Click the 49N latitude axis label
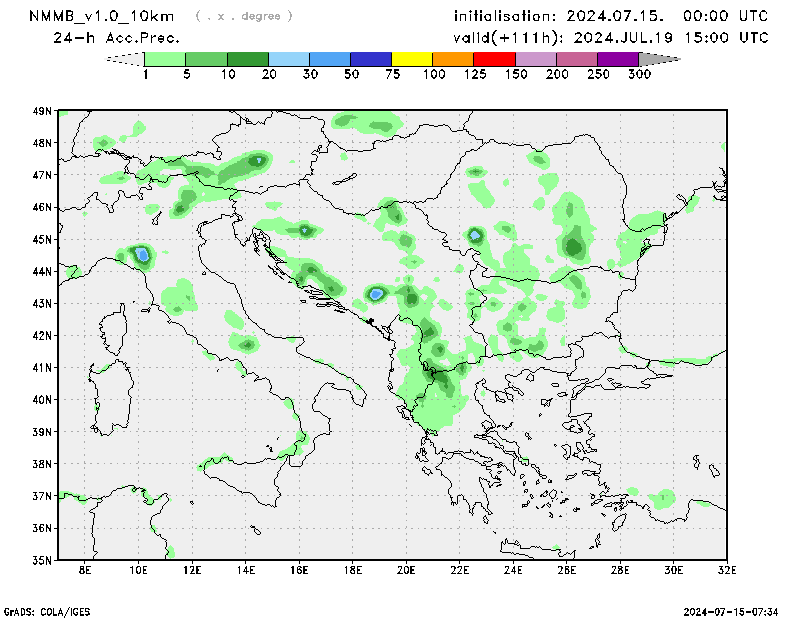800x618 pixels. (42, 111)
